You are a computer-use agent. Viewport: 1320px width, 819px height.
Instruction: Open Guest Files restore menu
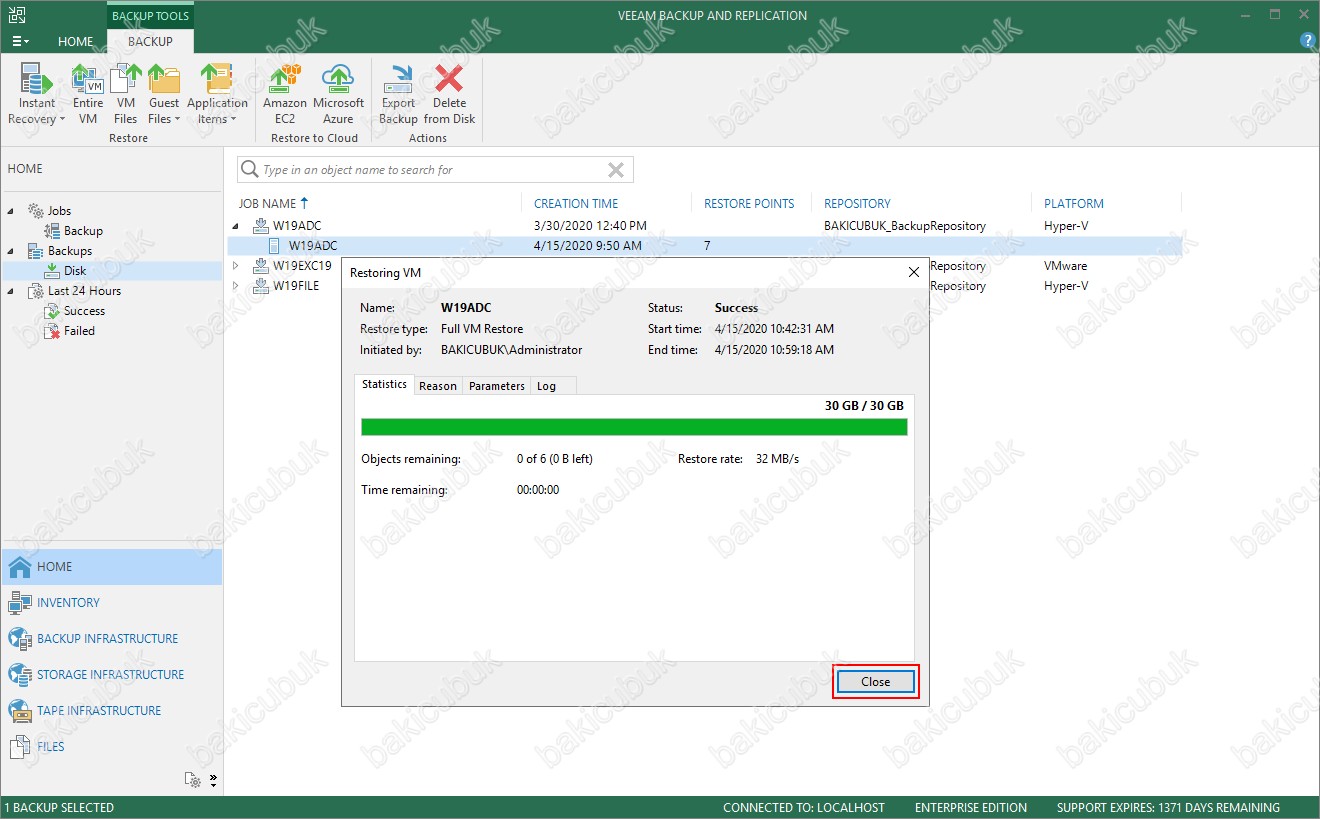[164, 94]
